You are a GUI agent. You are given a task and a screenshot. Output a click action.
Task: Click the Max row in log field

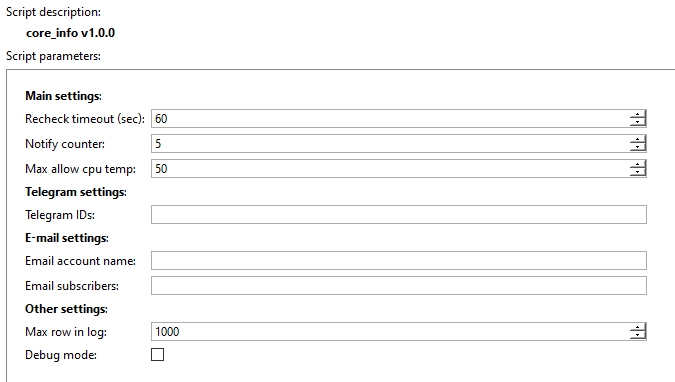point(390,332)
